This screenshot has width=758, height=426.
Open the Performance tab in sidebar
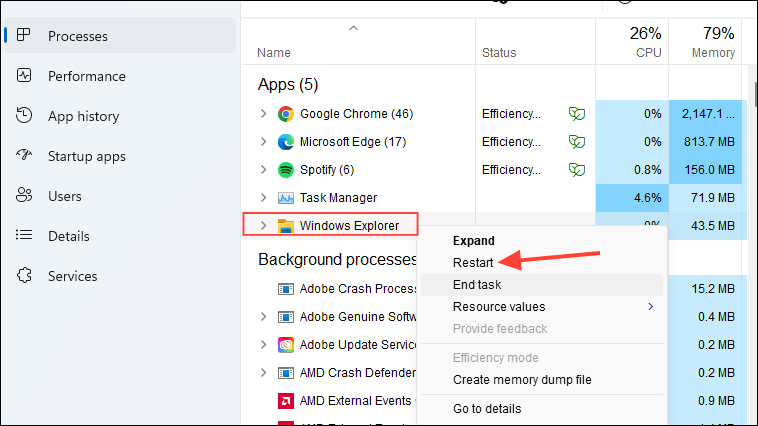point(87,76)
